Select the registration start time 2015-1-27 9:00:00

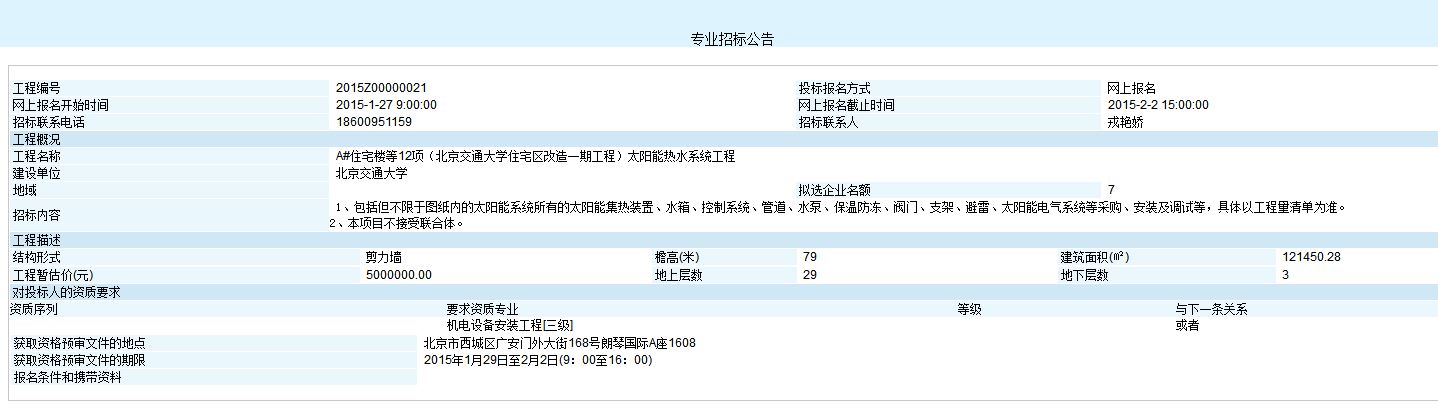[x=386, y=105]
